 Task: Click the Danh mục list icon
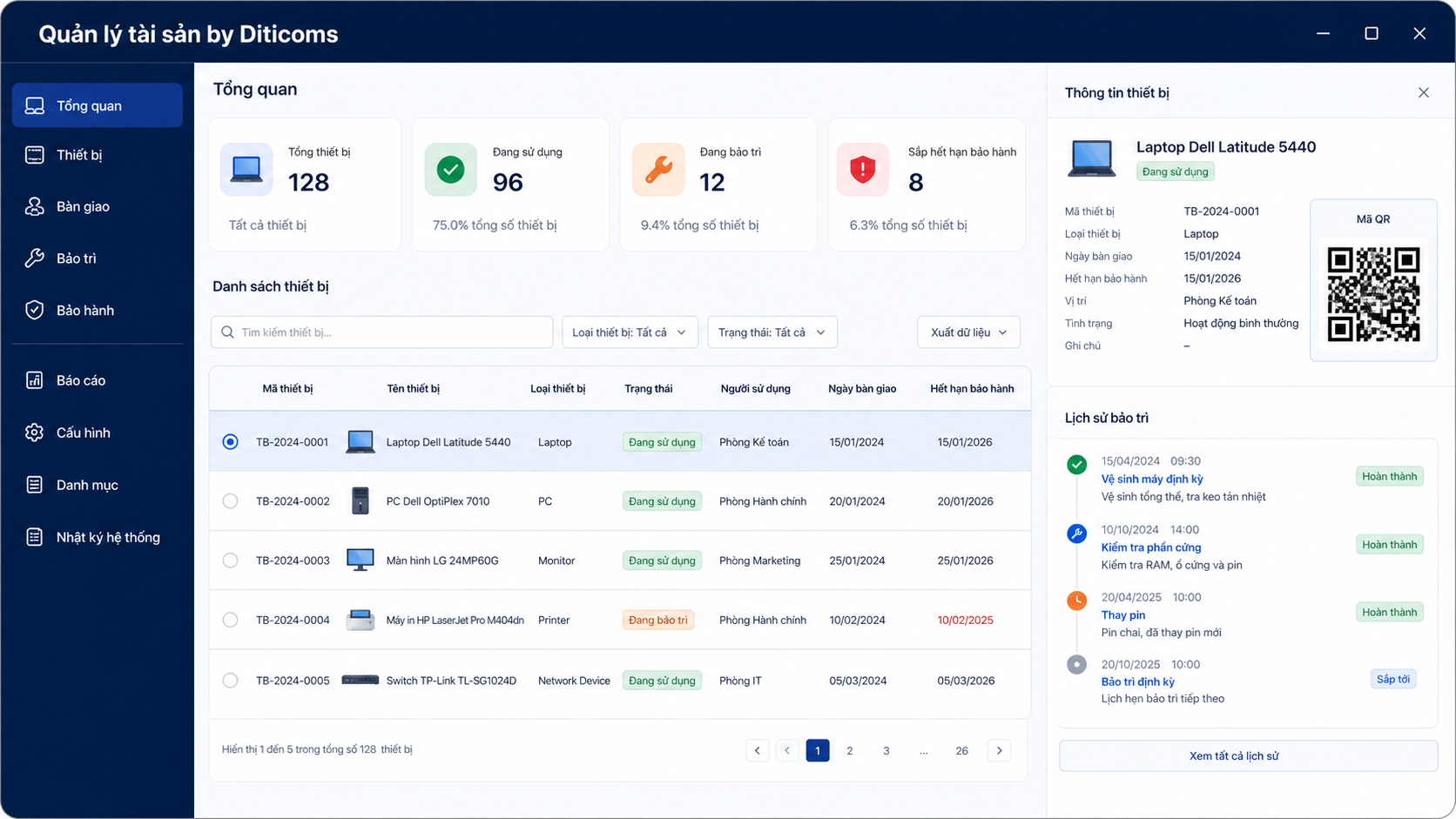[x=35, y=485]
